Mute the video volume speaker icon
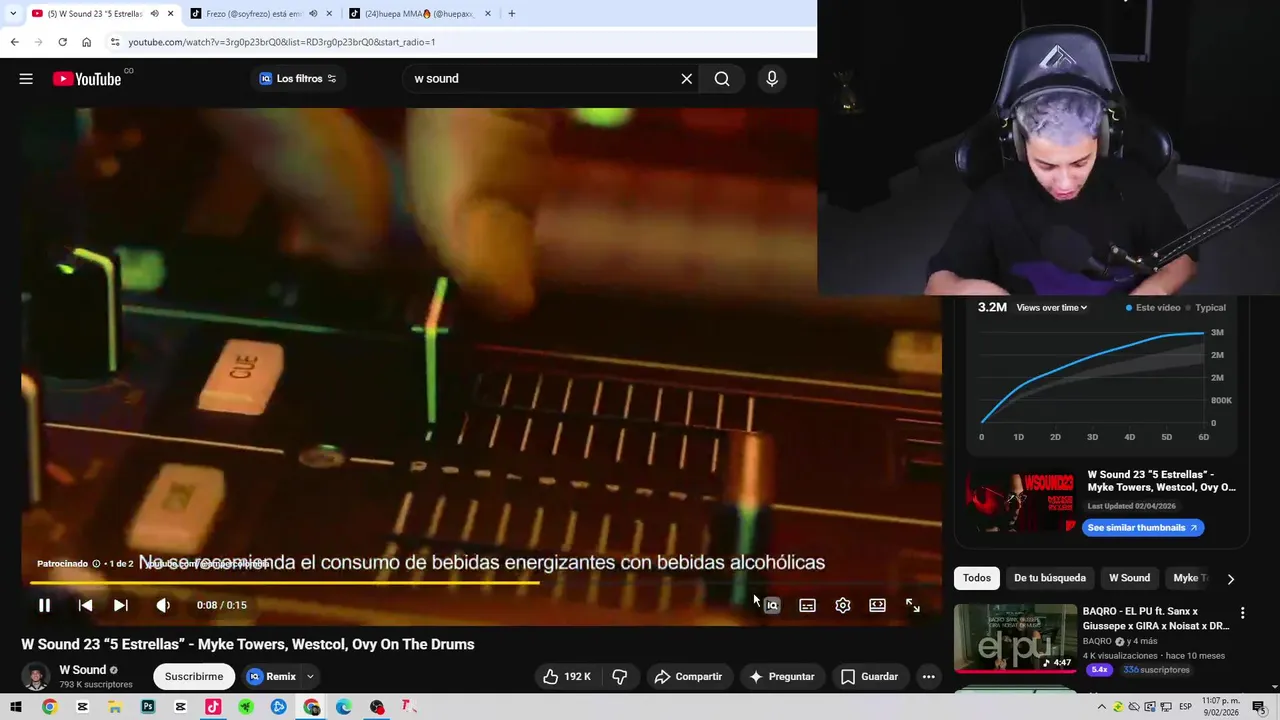This screenshot has width=1280, height=720. pos(163,605)
